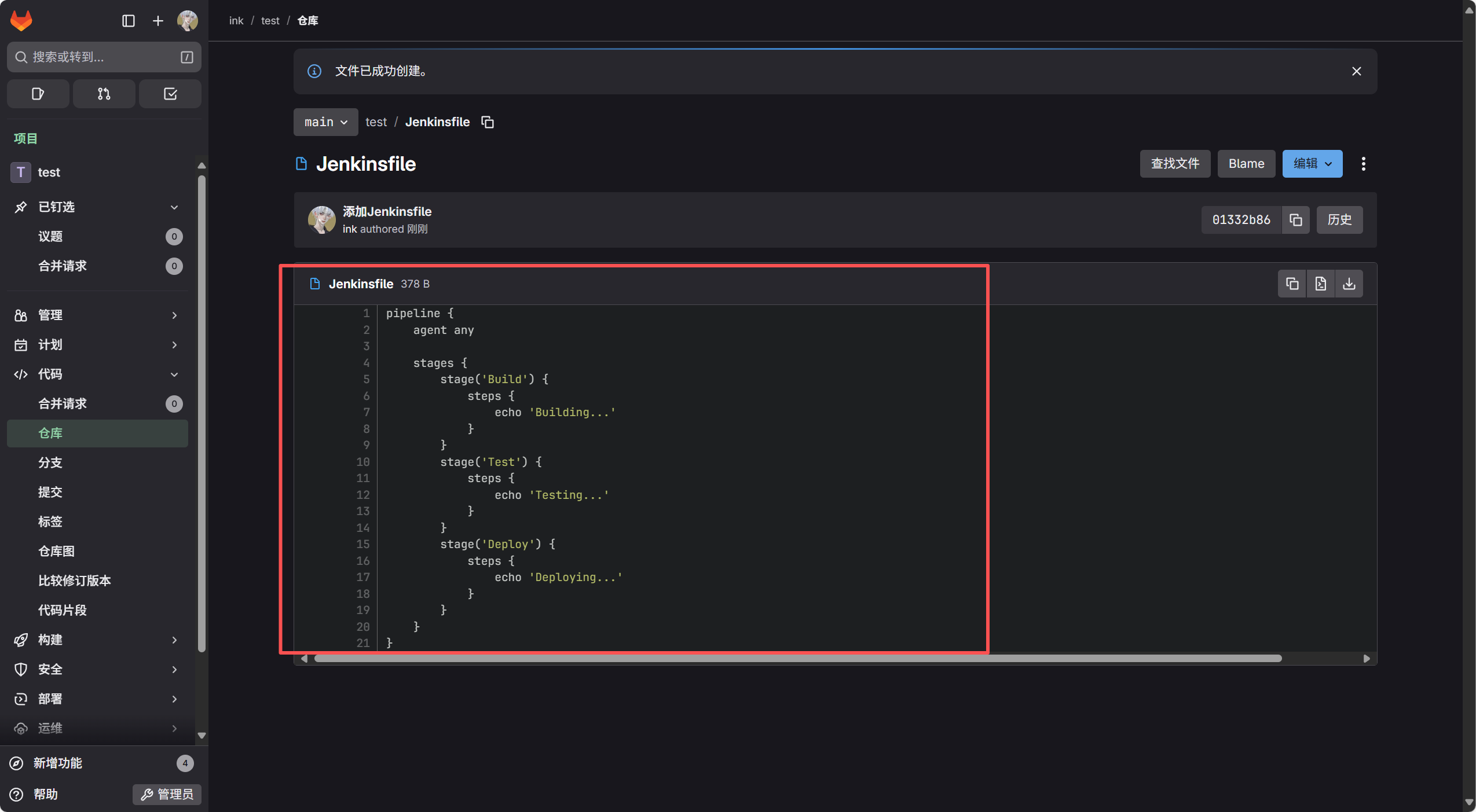Open the three-dot file actions menu
1476x812 pixels.
coord(1363,164)
